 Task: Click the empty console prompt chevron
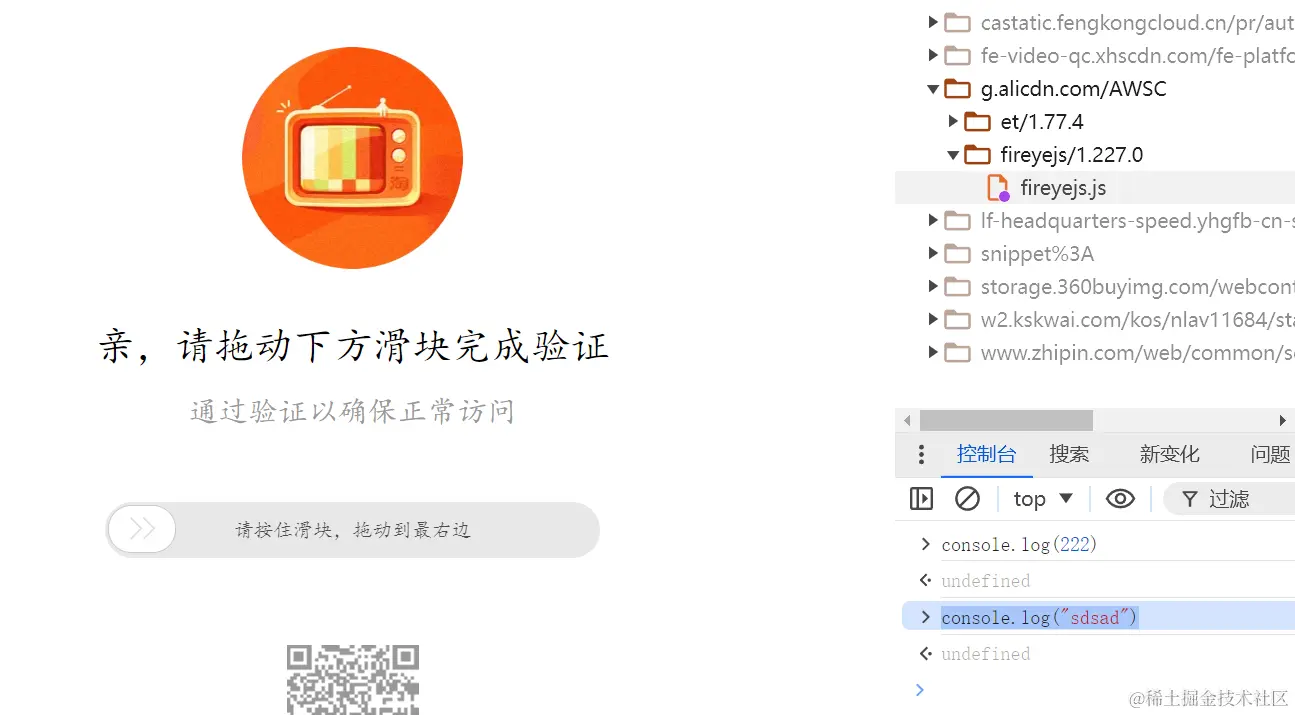tap(920, 689)
